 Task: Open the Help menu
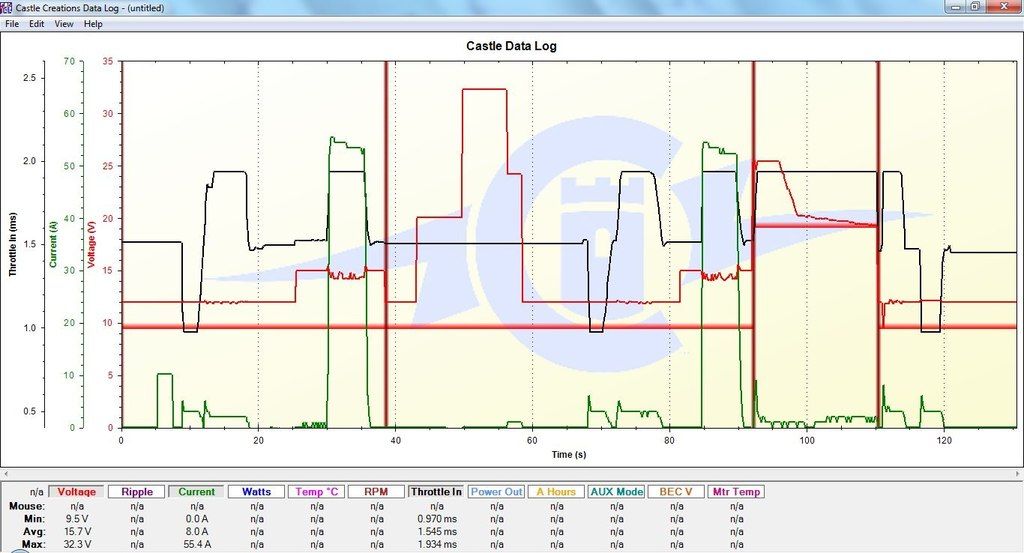pos(93,23)
